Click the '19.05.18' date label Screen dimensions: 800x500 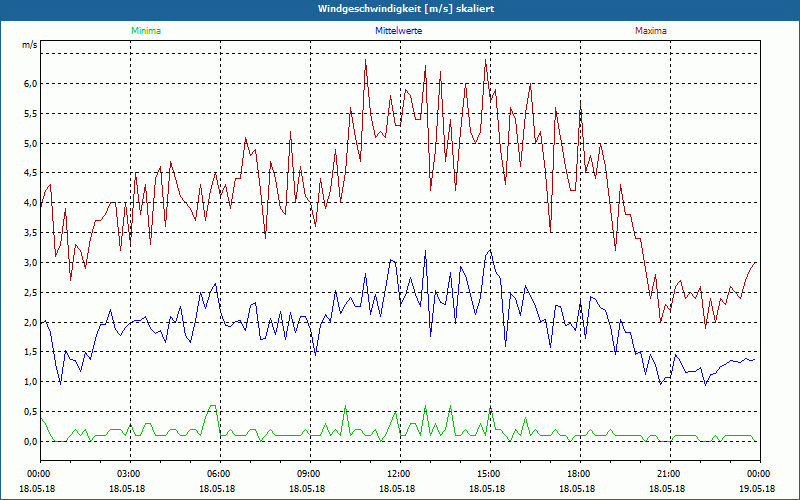coord(757,488)
